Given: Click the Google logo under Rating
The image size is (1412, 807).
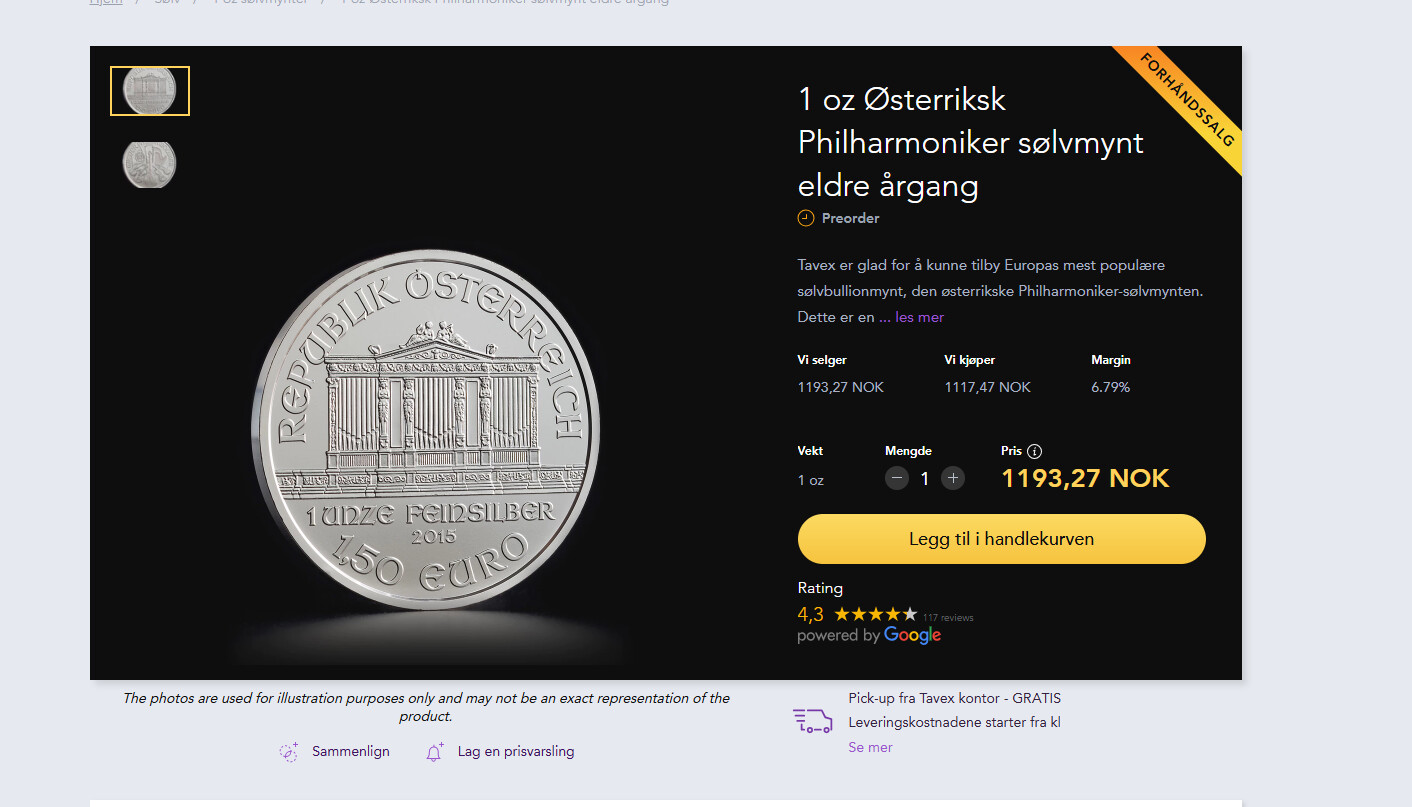Looking at the screenshot, I should (x=912, y=635).
